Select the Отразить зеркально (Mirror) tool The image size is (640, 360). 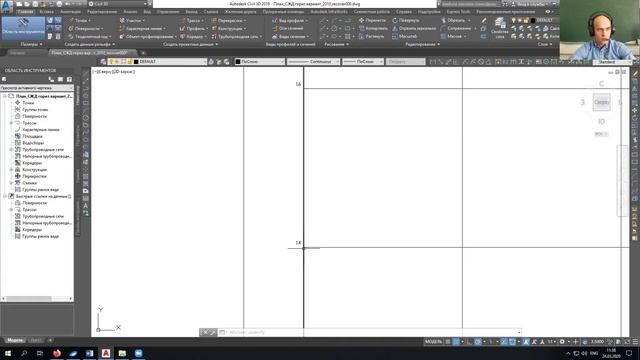(x=413, y=28)
